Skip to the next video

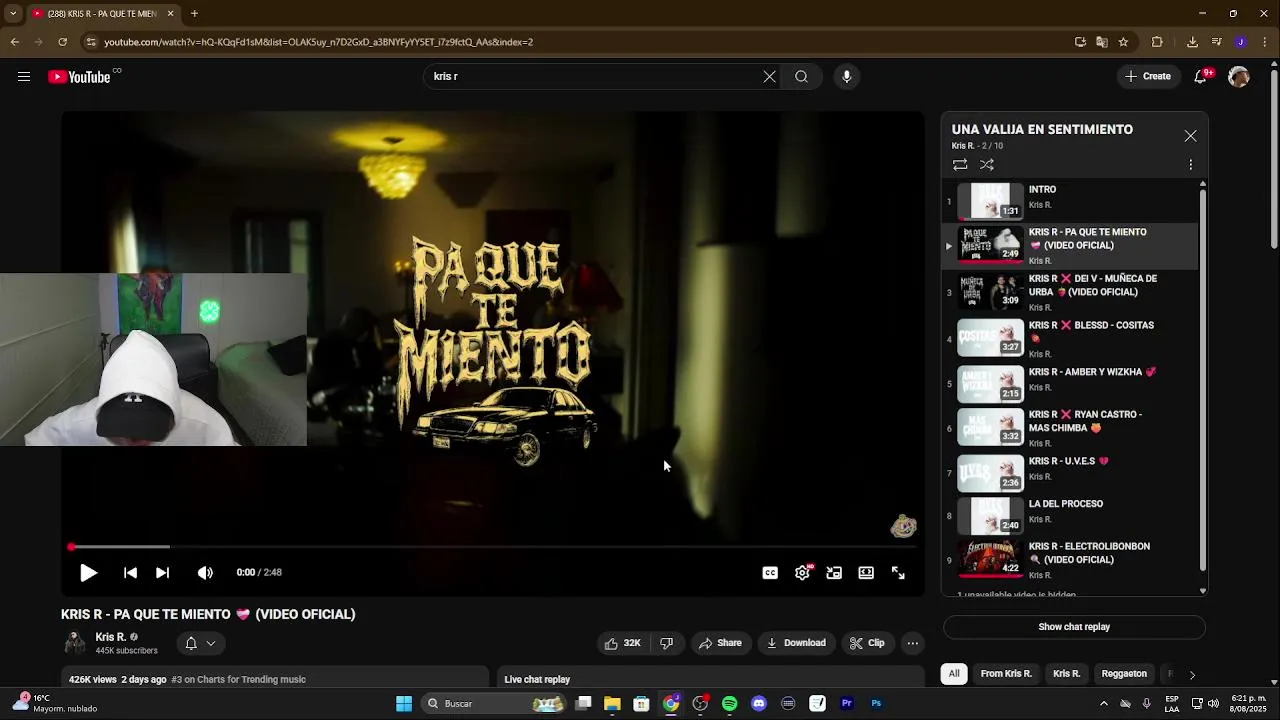(162, 573)
